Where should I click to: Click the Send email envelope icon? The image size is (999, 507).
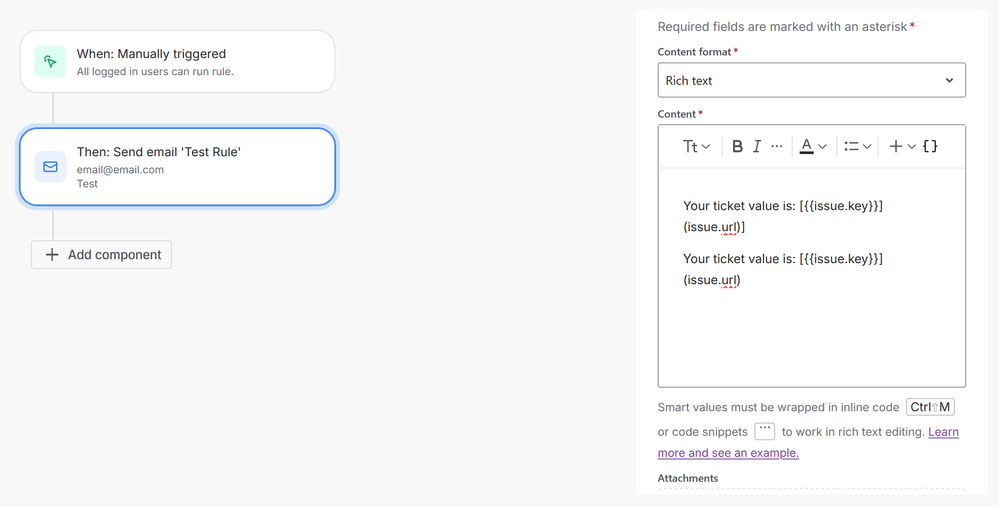(50, 167)
